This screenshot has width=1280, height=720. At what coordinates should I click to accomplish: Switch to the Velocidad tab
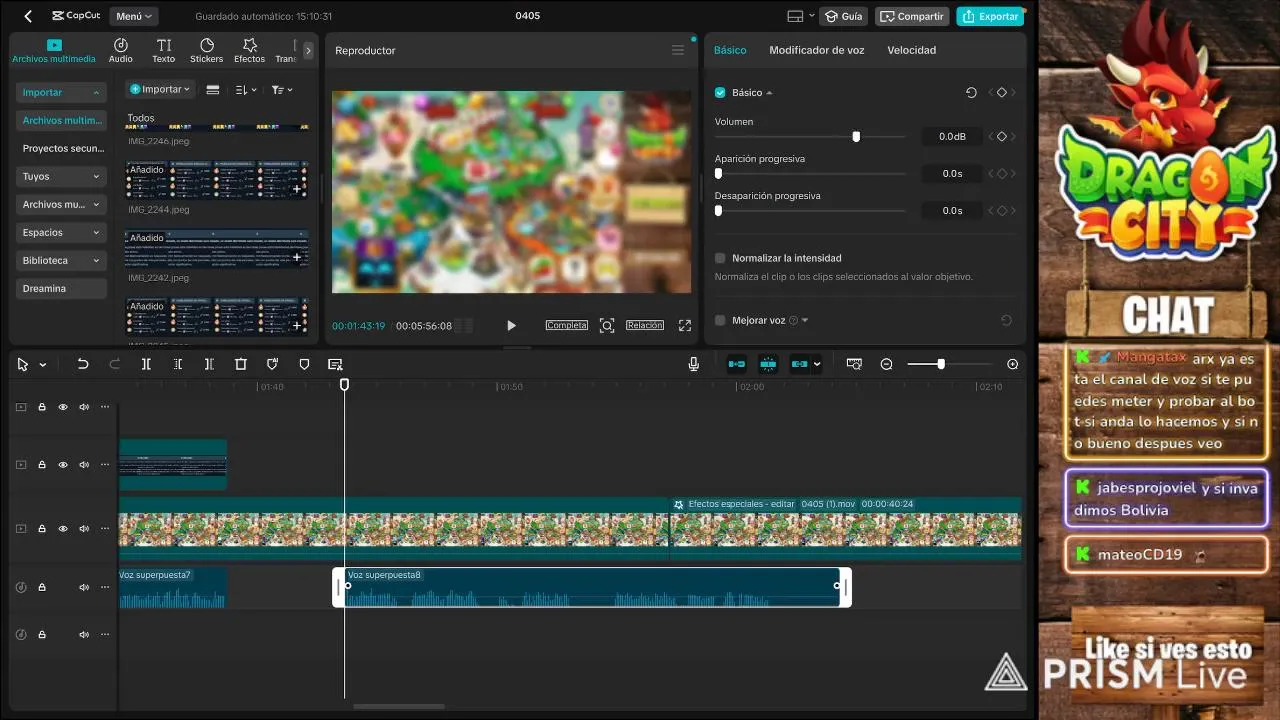click(x=912, y=50)
